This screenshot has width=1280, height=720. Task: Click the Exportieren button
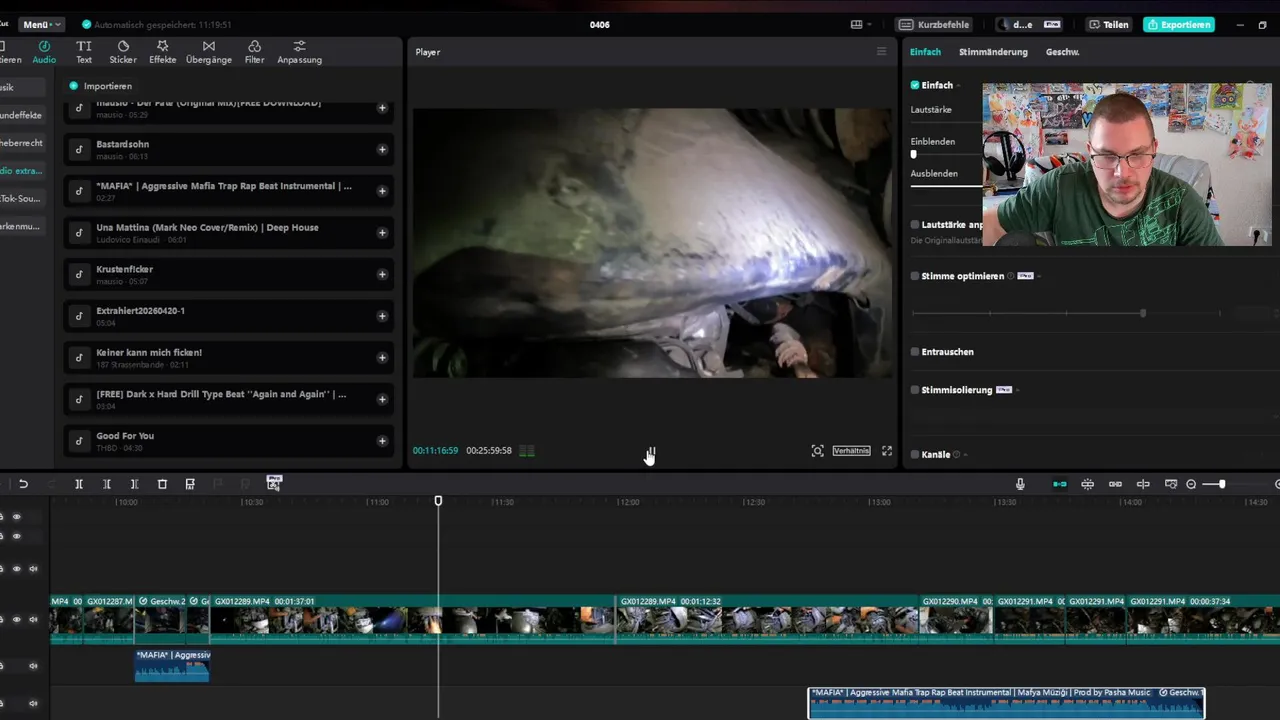click(x=1179, y=24)
